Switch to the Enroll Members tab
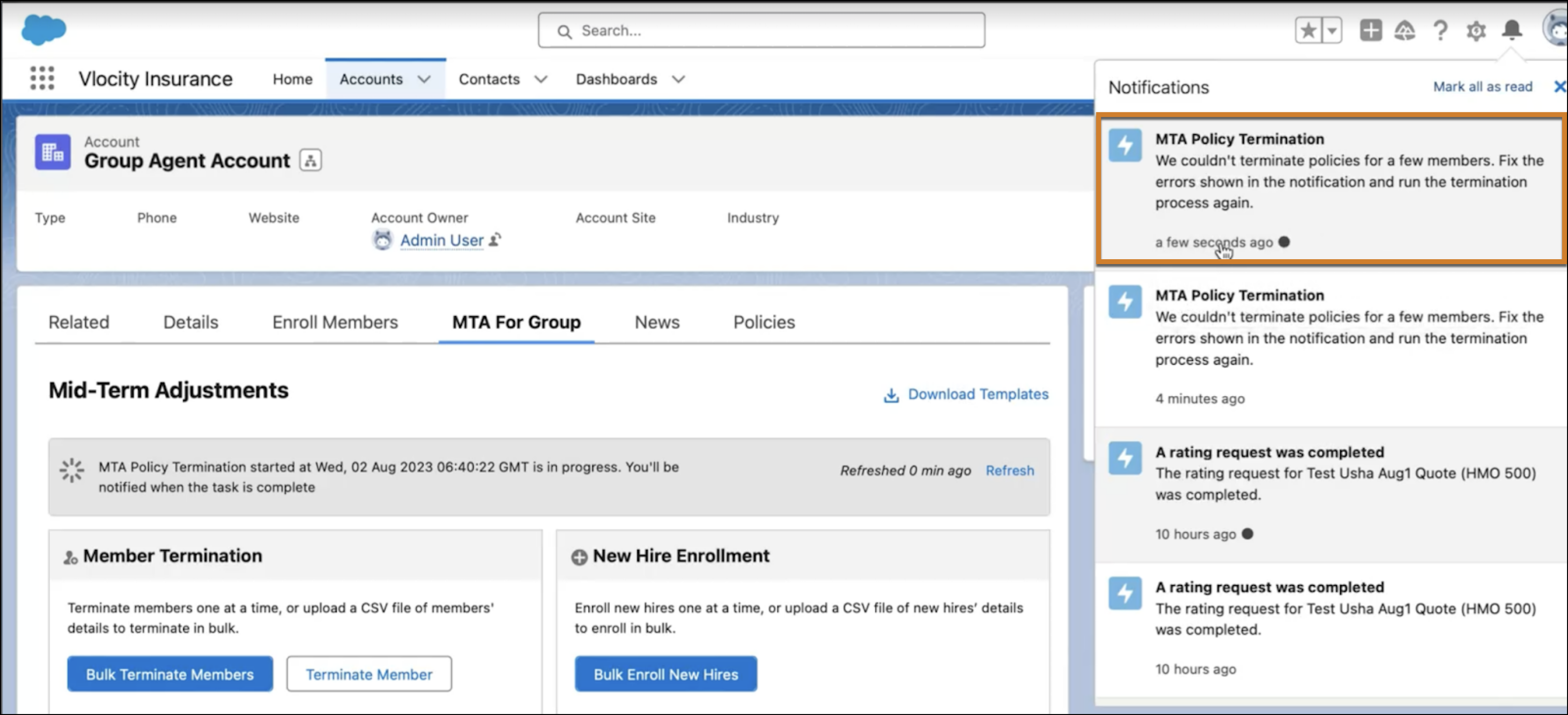 [x=335, y=322]
